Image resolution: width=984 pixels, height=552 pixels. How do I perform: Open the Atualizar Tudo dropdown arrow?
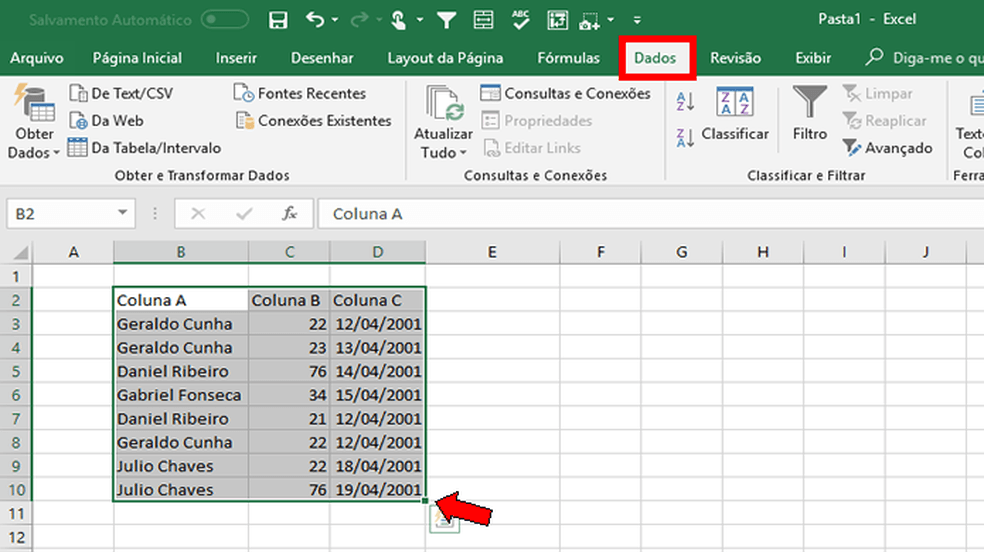tap(463, 153)
